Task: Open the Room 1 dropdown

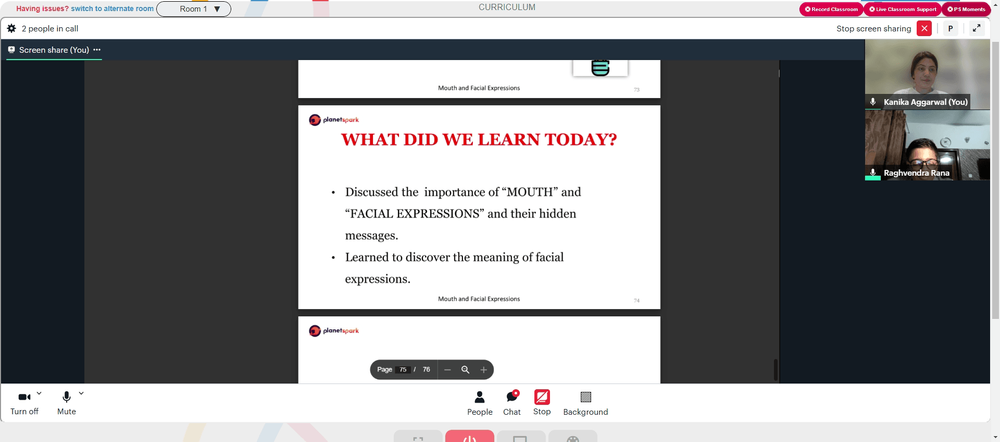Action: point(194,9)
